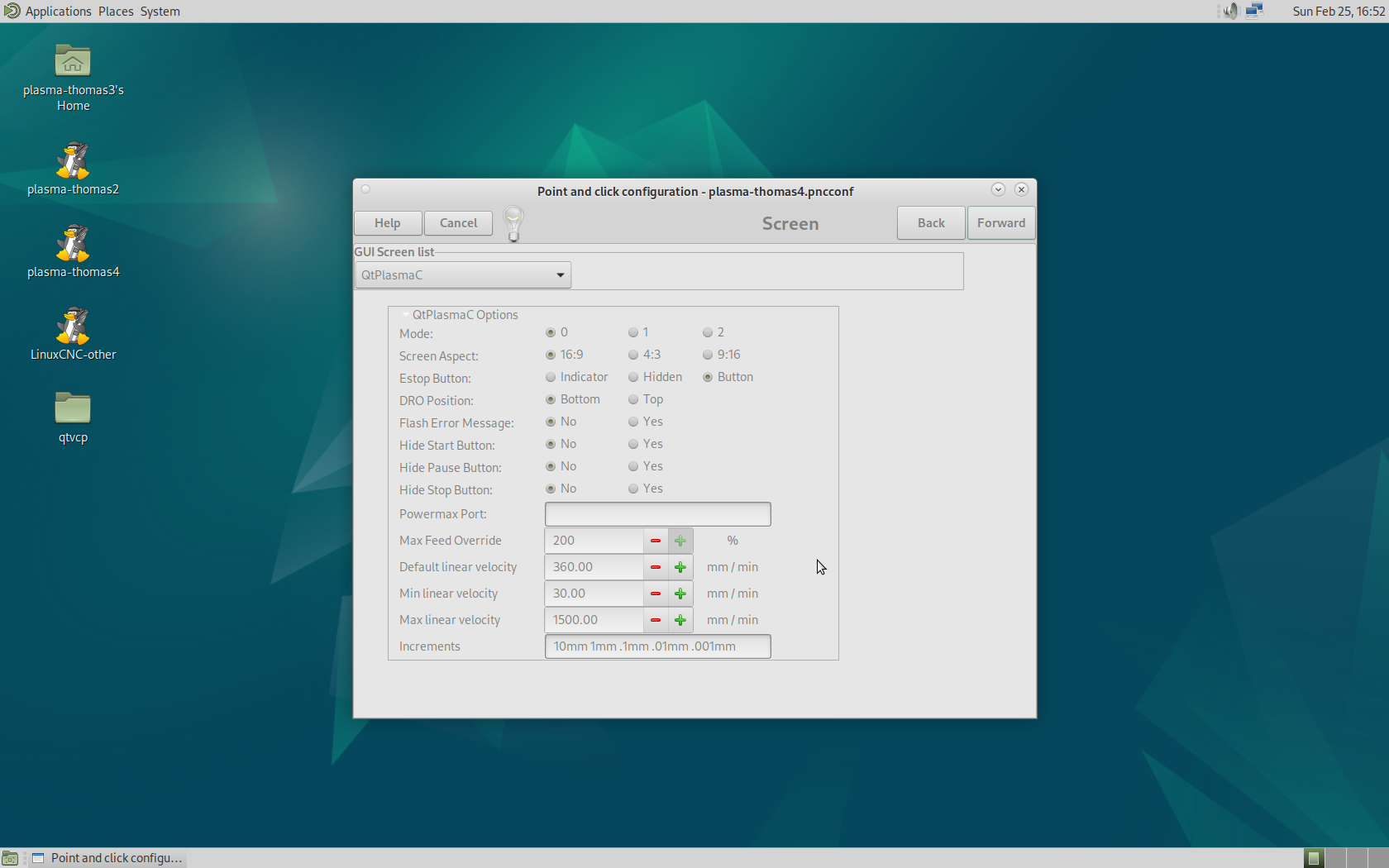
Task: Open the System menu
Action: [x=160, y=11]
